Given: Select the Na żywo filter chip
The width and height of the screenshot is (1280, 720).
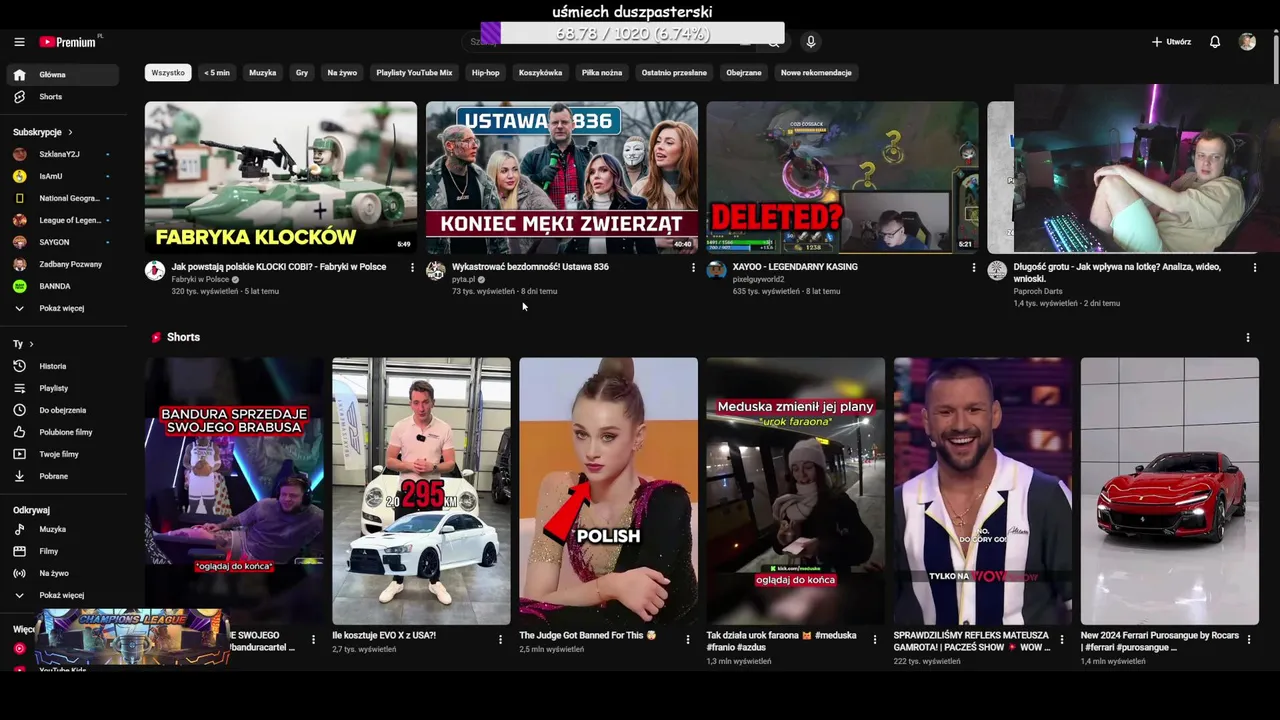Looking at the screenshot, I should [342, 73].
